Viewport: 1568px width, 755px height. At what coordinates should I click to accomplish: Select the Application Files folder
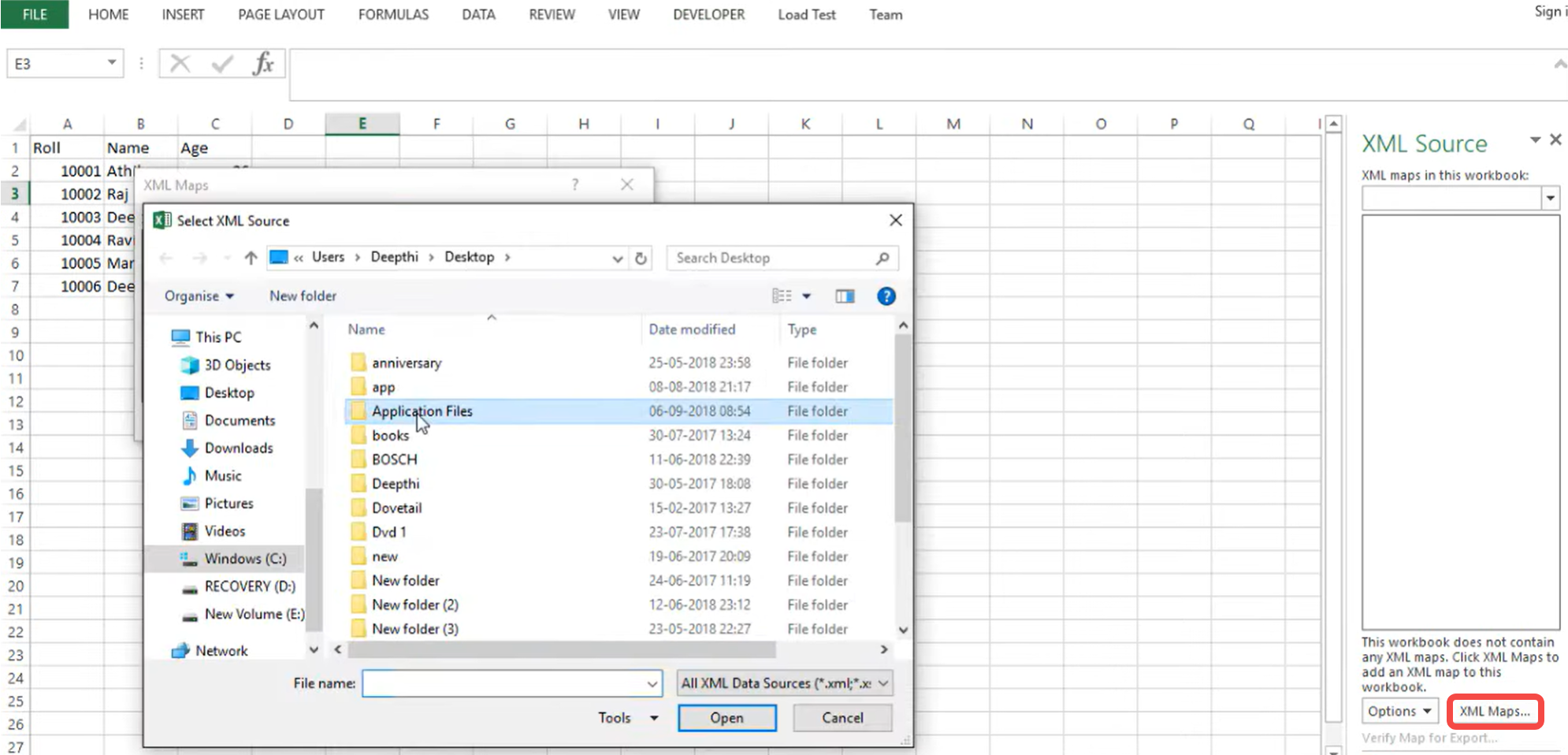(x=619, y=411)
